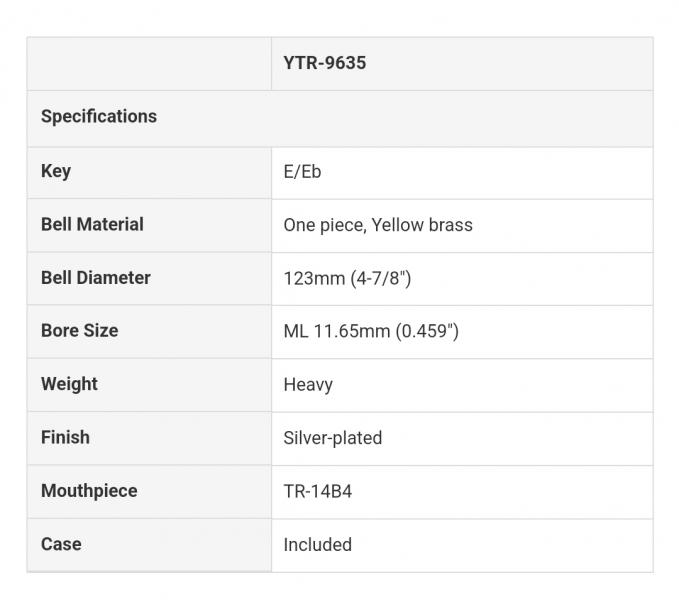Select the E/Eb key value
This screenshot has height=600, width=679.
click(302, 172)
